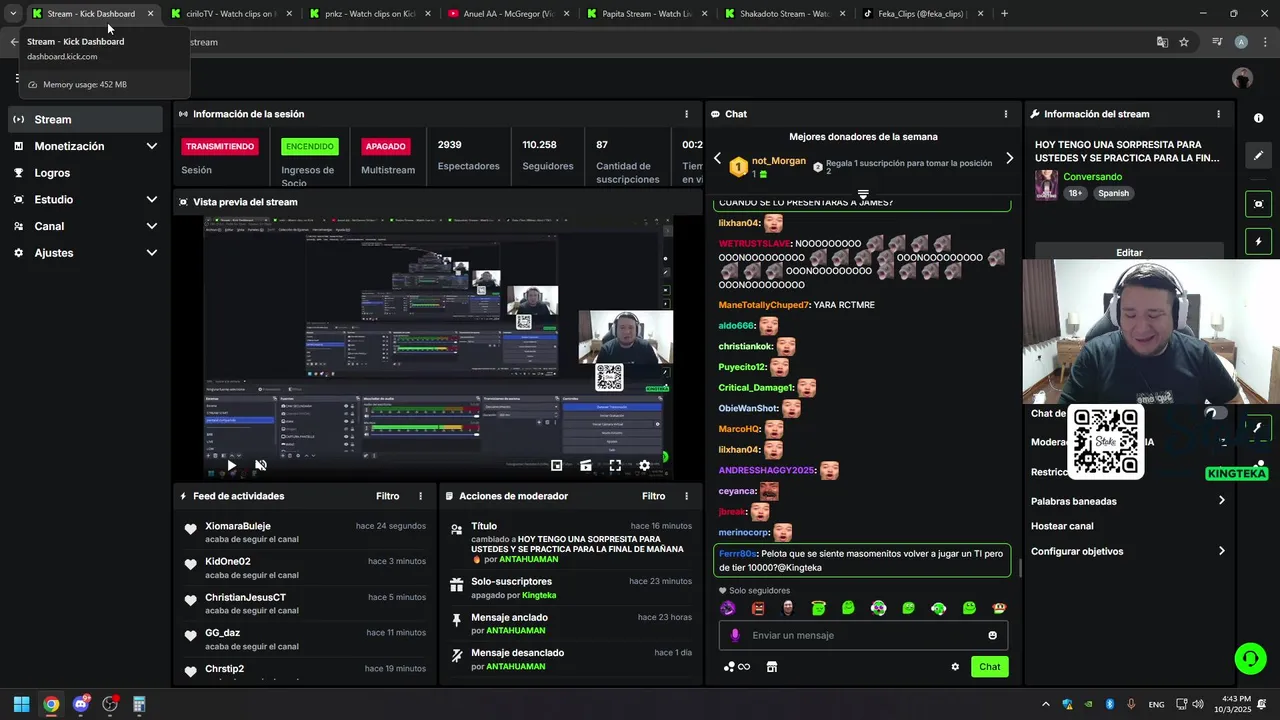Switch to ciriloTV clips browser tab
1280x720 pixels.
[x=231, y=14]
